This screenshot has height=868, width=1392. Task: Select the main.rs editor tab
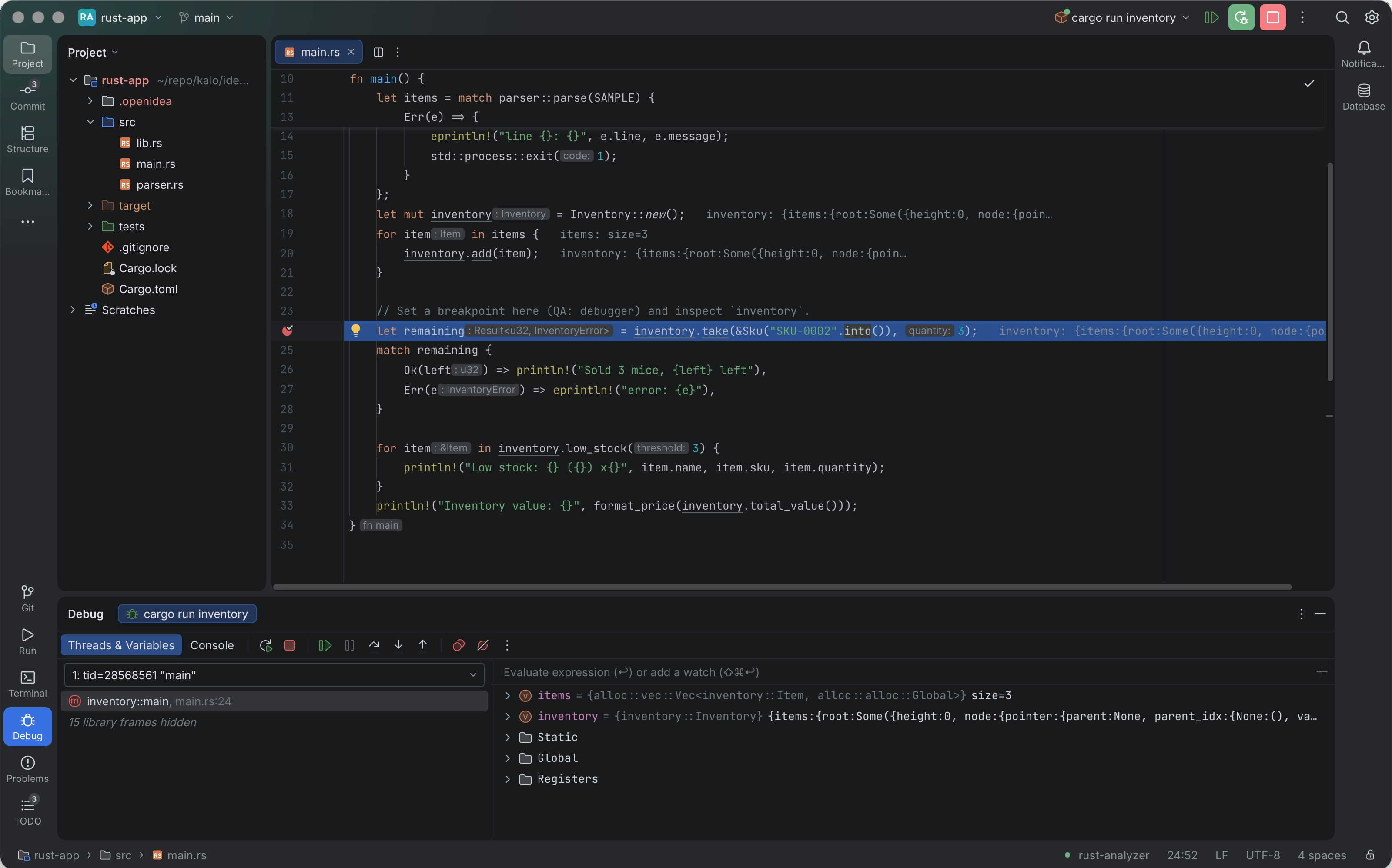pos(319,52)
